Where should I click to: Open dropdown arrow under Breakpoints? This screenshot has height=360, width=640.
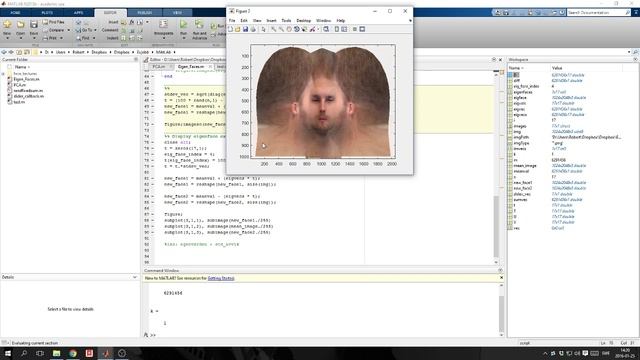pos(163,38)
